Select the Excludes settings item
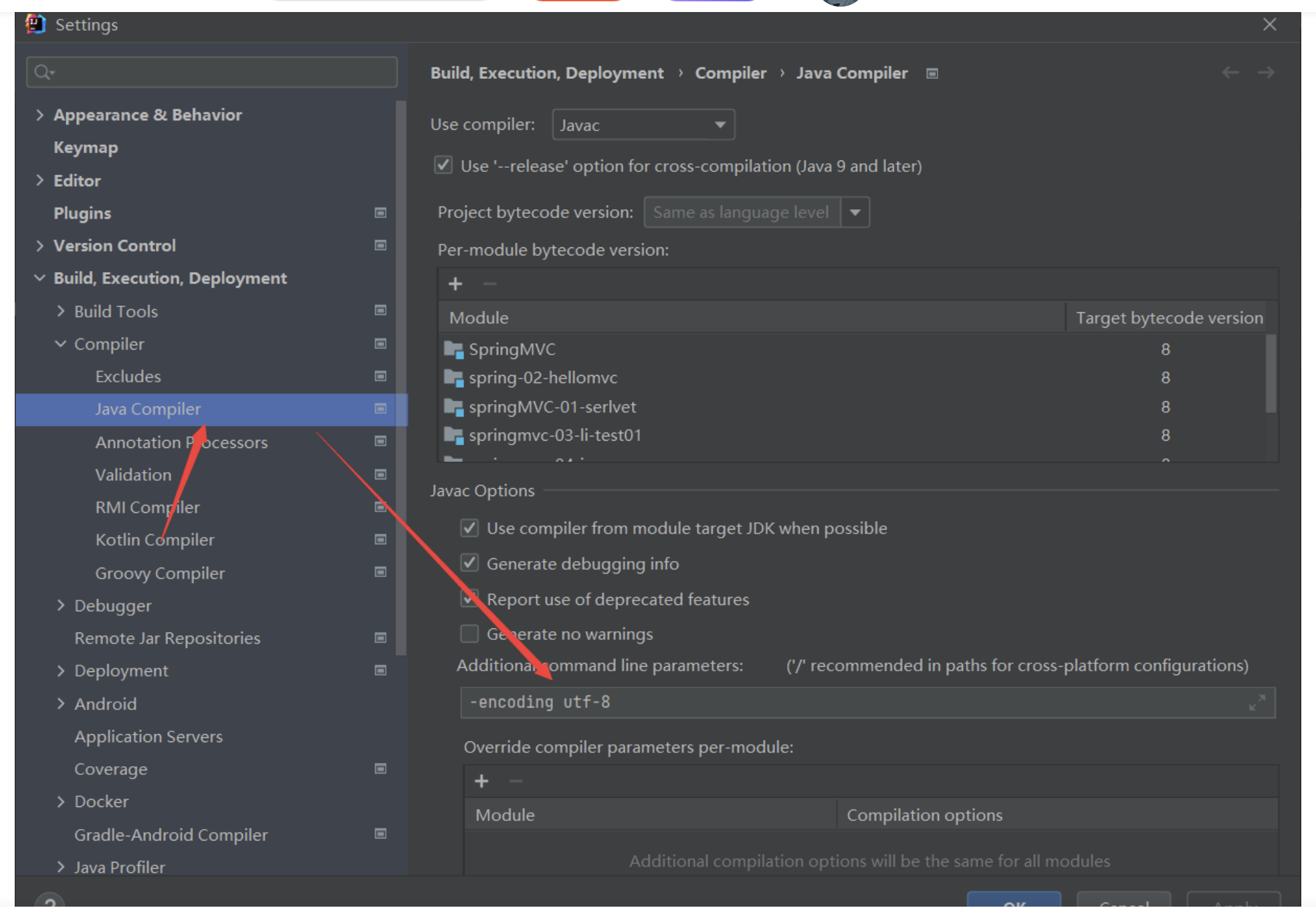Screen dimensions: 1316x914 point(128,376)
